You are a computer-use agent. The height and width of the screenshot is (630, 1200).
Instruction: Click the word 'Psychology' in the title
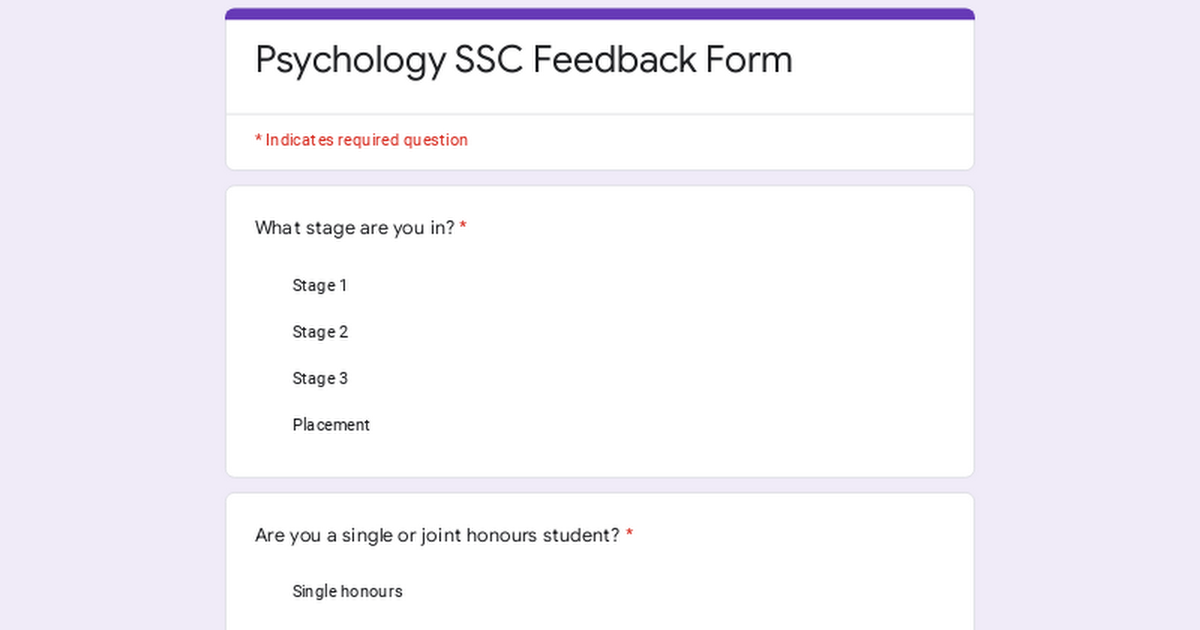point(349,60)
